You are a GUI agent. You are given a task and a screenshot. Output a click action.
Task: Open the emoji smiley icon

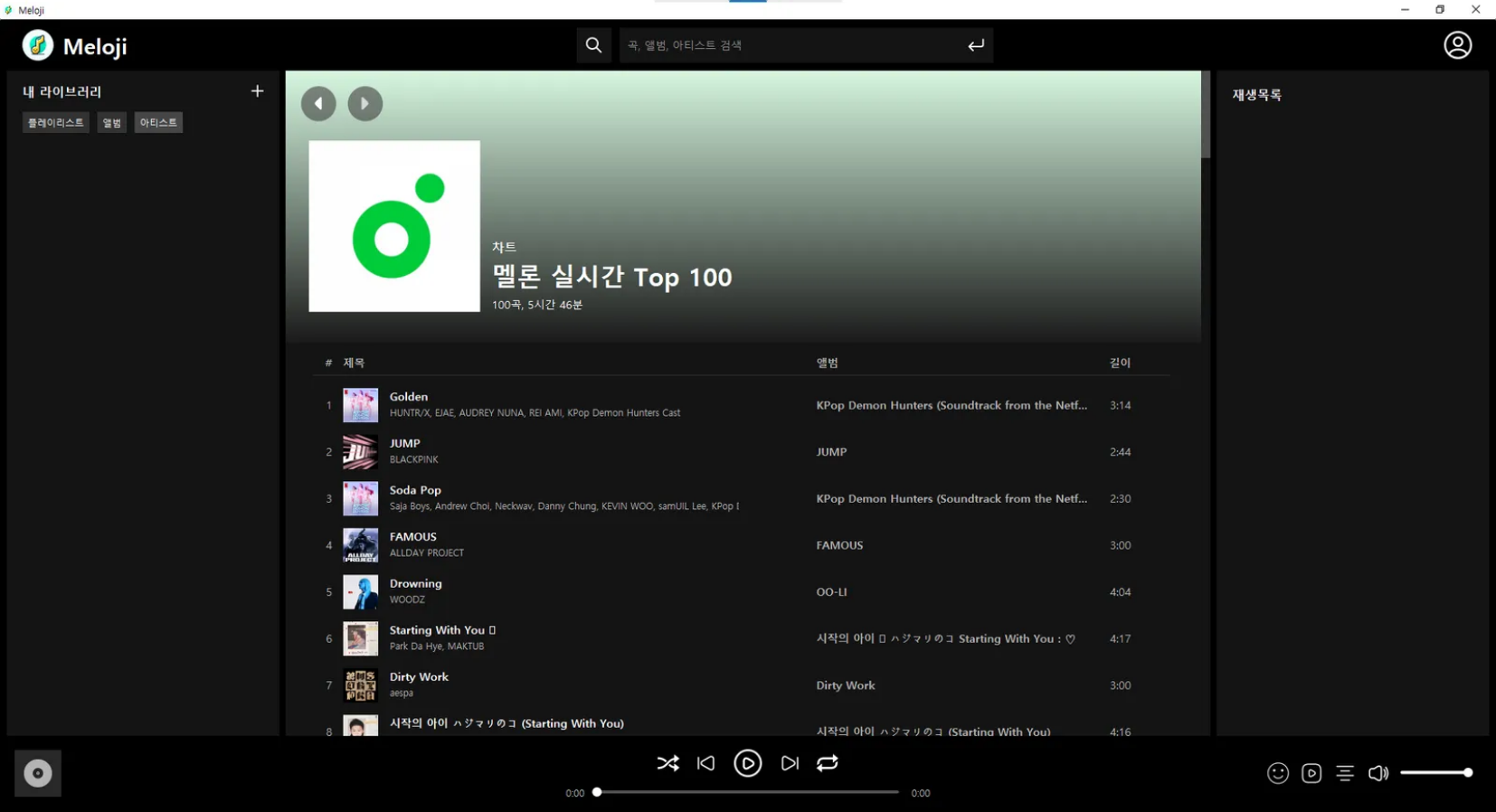click(x=1277, y=773)
